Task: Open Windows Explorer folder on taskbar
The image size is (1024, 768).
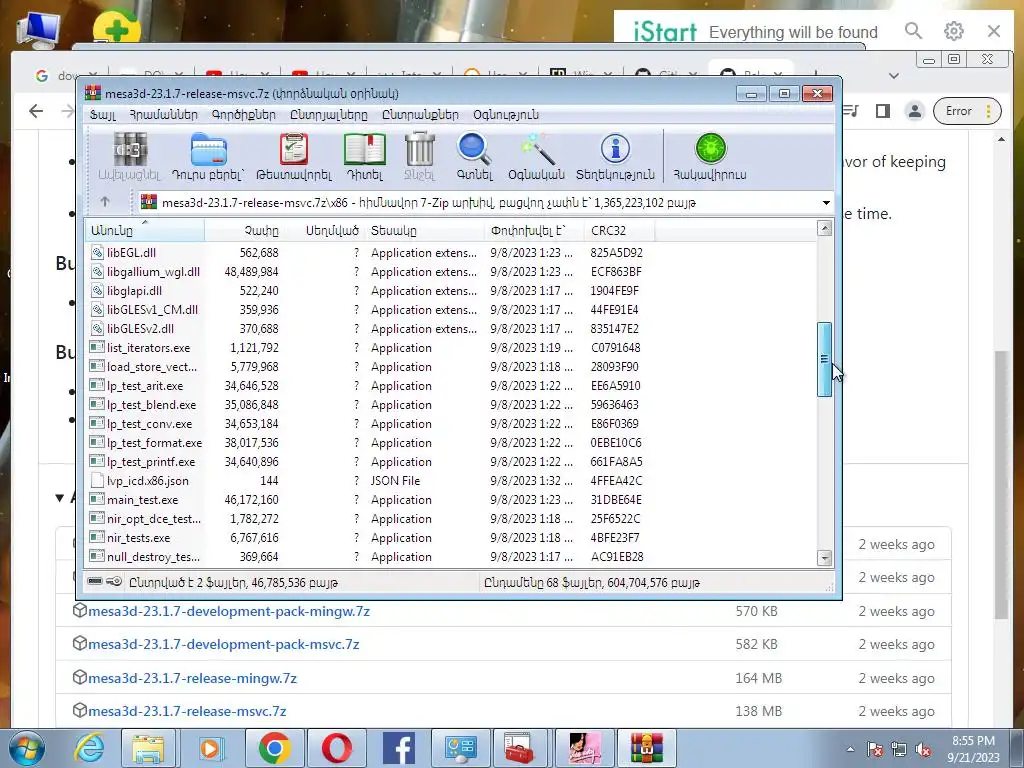Action: coord(149,748)
